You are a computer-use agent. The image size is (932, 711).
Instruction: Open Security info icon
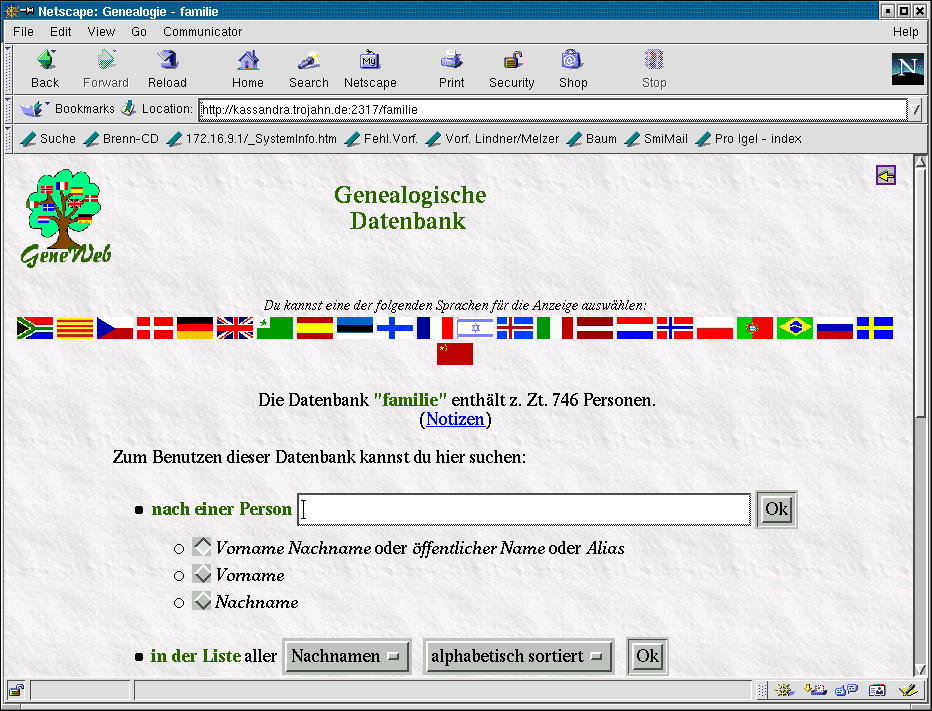(x=512, y=60)
